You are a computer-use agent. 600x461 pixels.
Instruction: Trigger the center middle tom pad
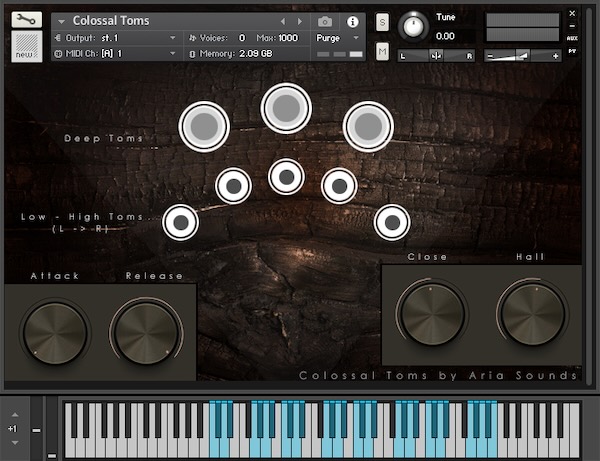click(x=286, y=177)
